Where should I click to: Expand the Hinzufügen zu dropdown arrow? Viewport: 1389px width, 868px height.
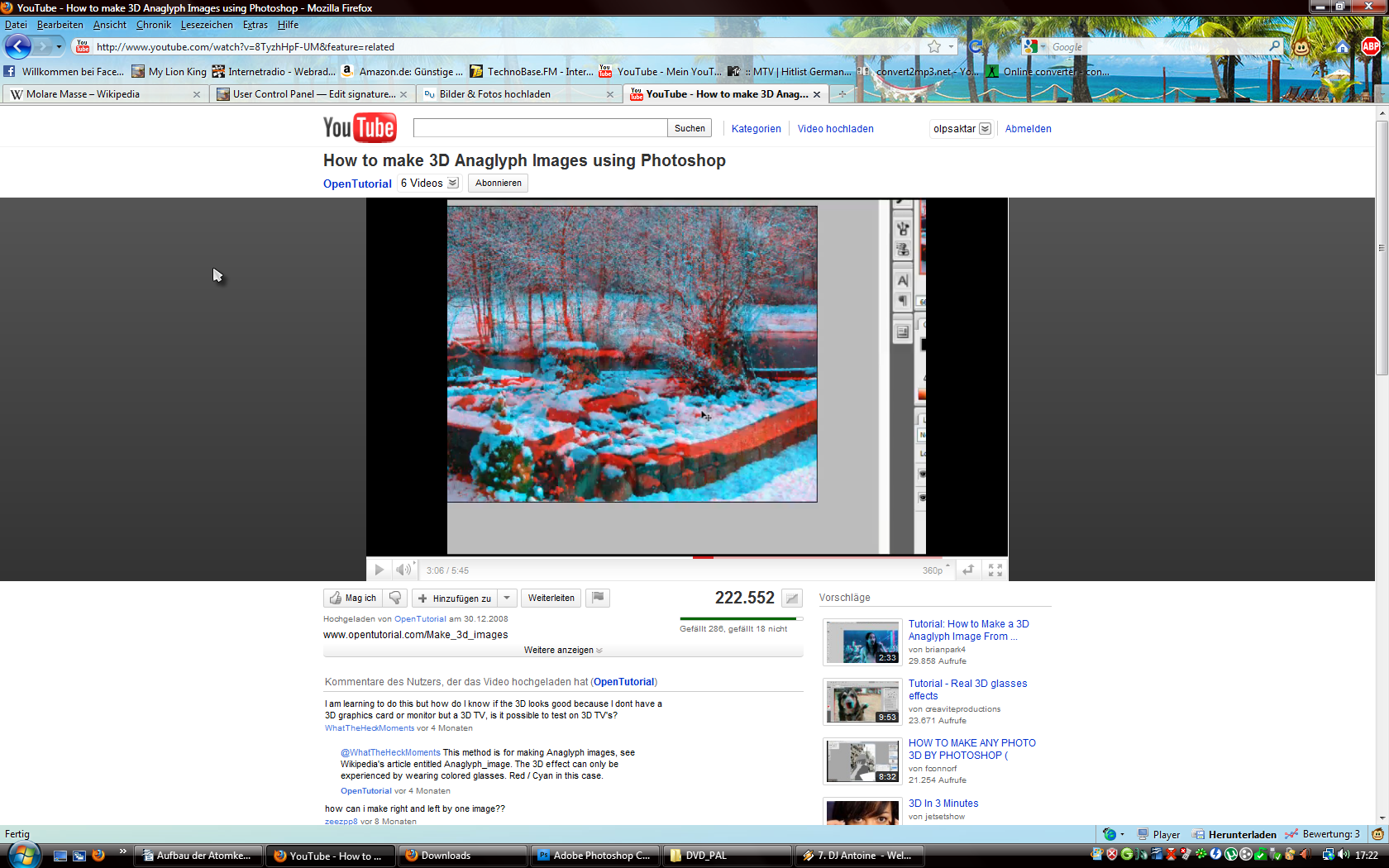point(507,598)
